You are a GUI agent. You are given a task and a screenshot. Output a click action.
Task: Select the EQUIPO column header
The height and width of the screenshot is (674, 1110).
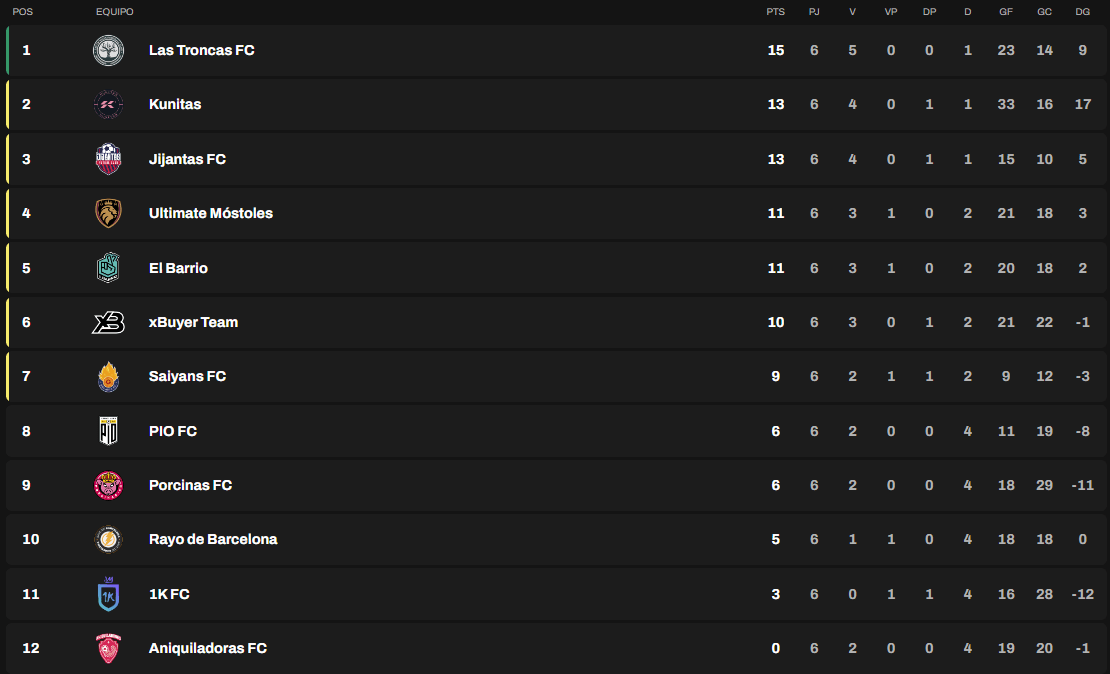click(x=115, y=12)
